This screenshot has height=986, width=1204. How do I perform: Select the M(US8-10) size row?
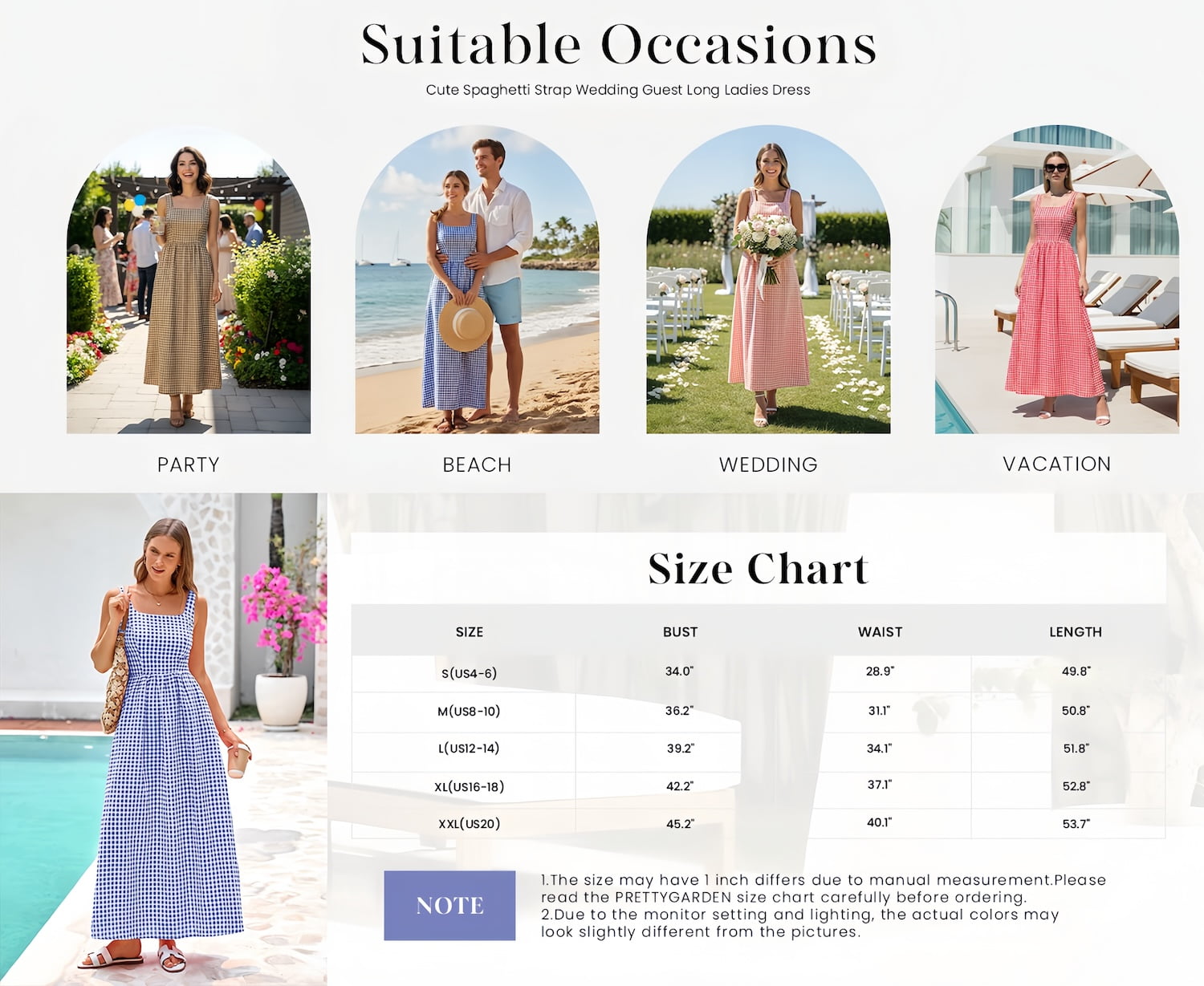(x=759, y=711)
